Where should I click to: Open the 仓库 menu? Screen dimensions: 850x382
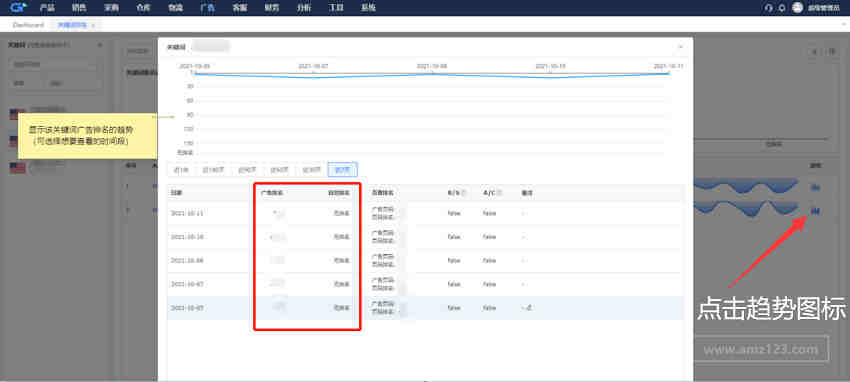pos(143,8)
